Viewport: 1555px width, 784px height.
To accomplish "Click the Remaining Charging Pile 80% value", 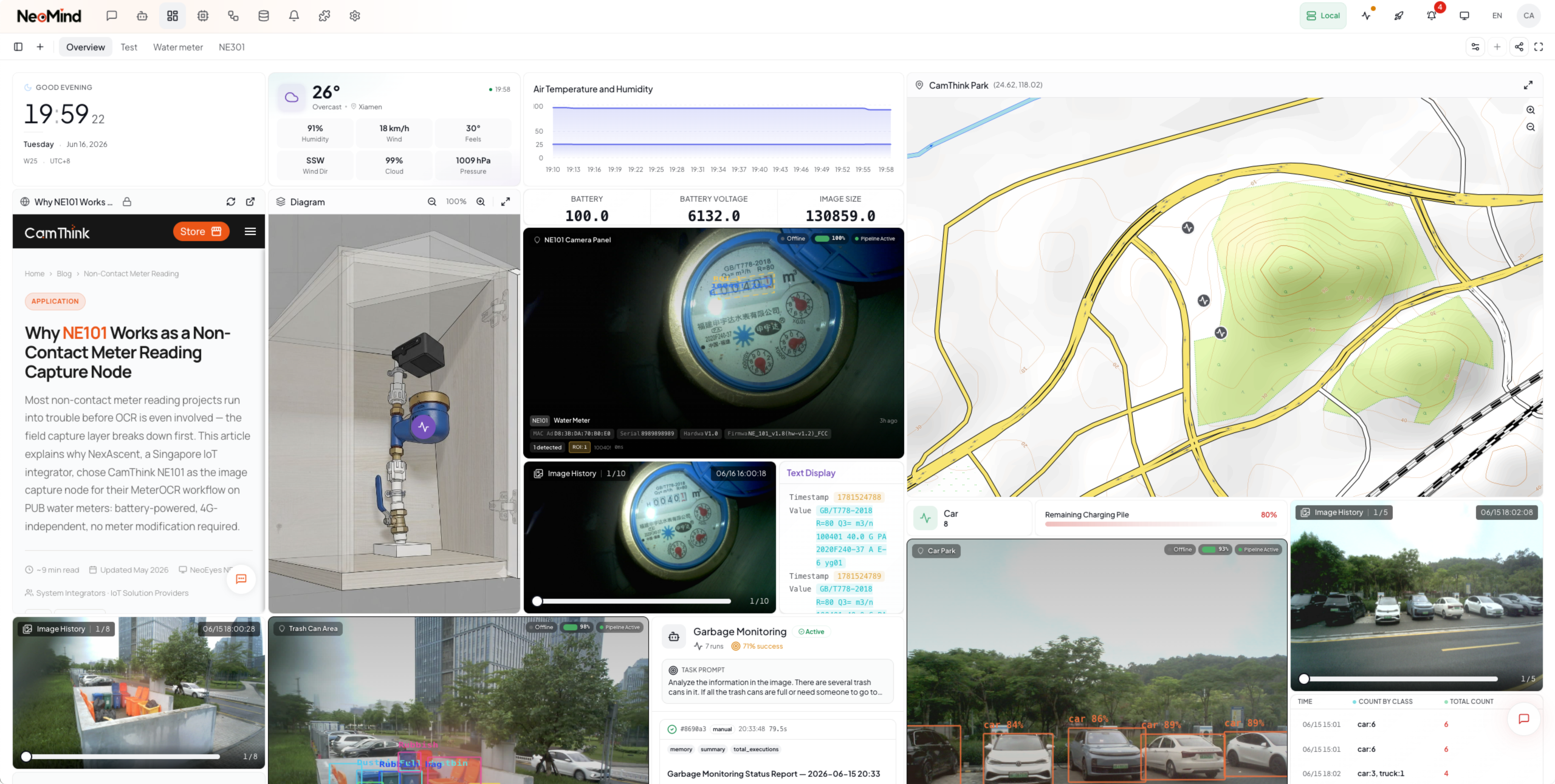I will (x=1269, y=515).
